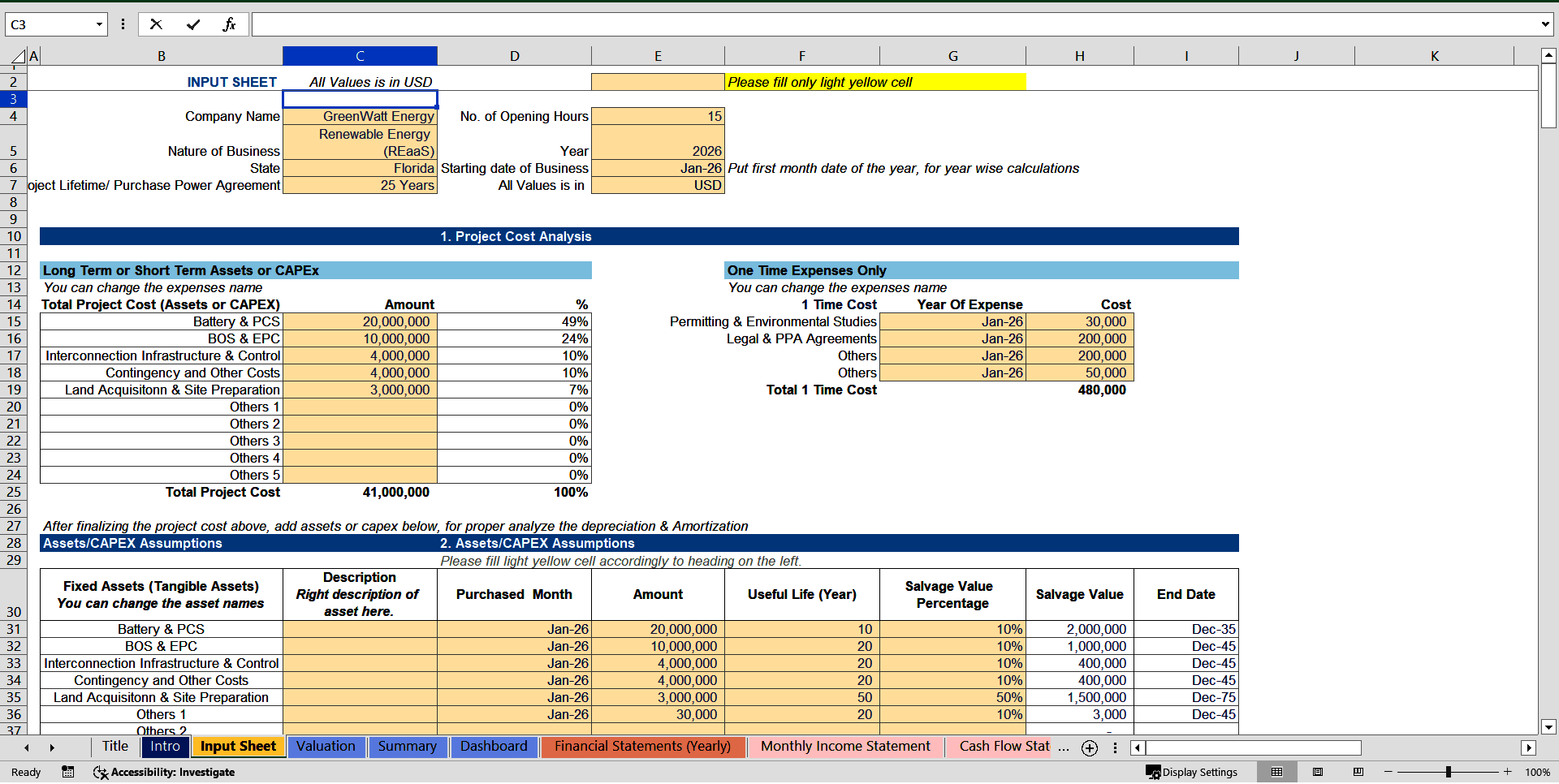Click Battery & PCS end date Dec-35
Viewport: 1559px width, 784px height.
click(x=1186, y=629)
